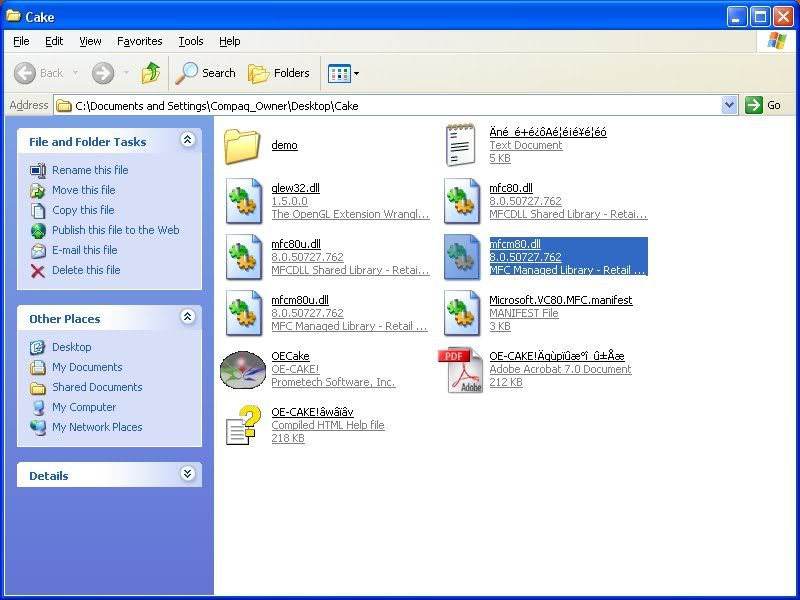Click the Publish to Web globe icon

(x=38, y=231)
